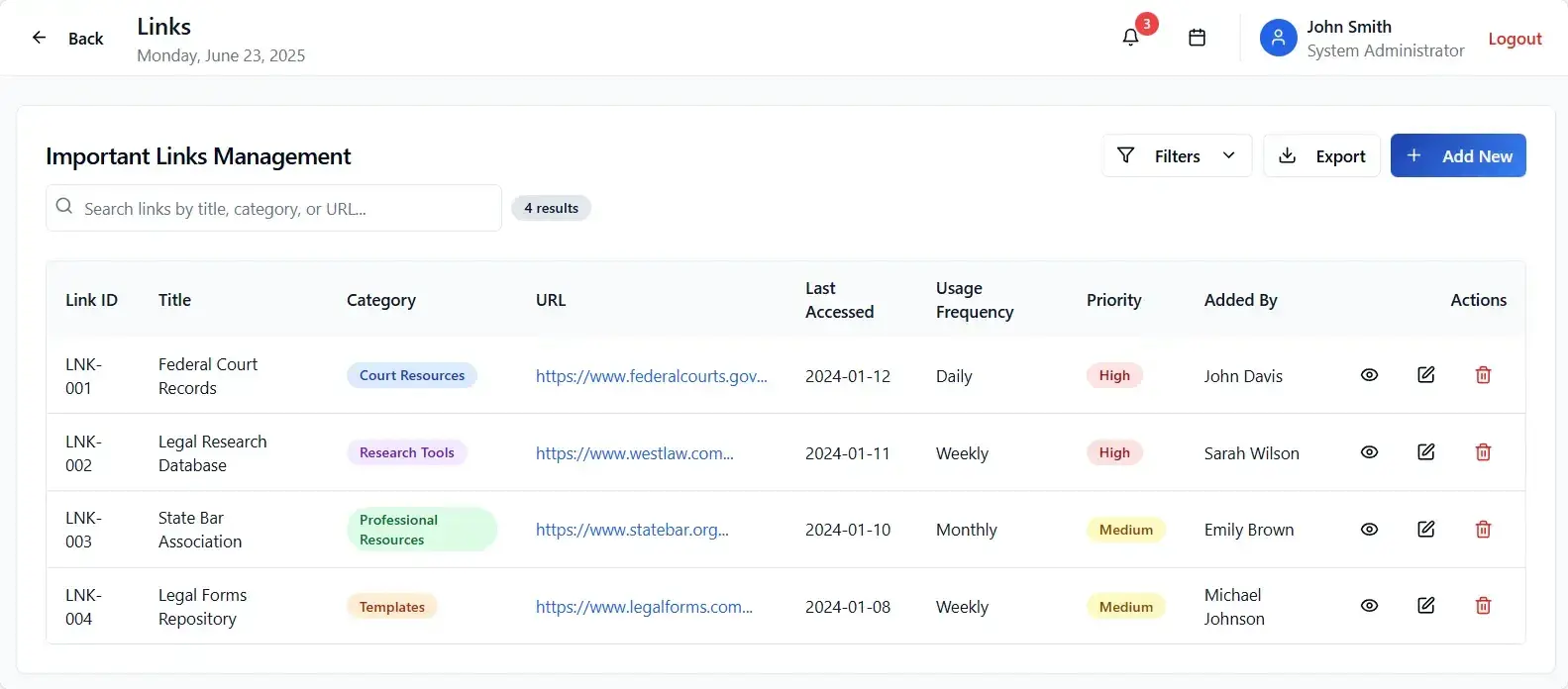Log out via the Logout link

coord(1515,39)
